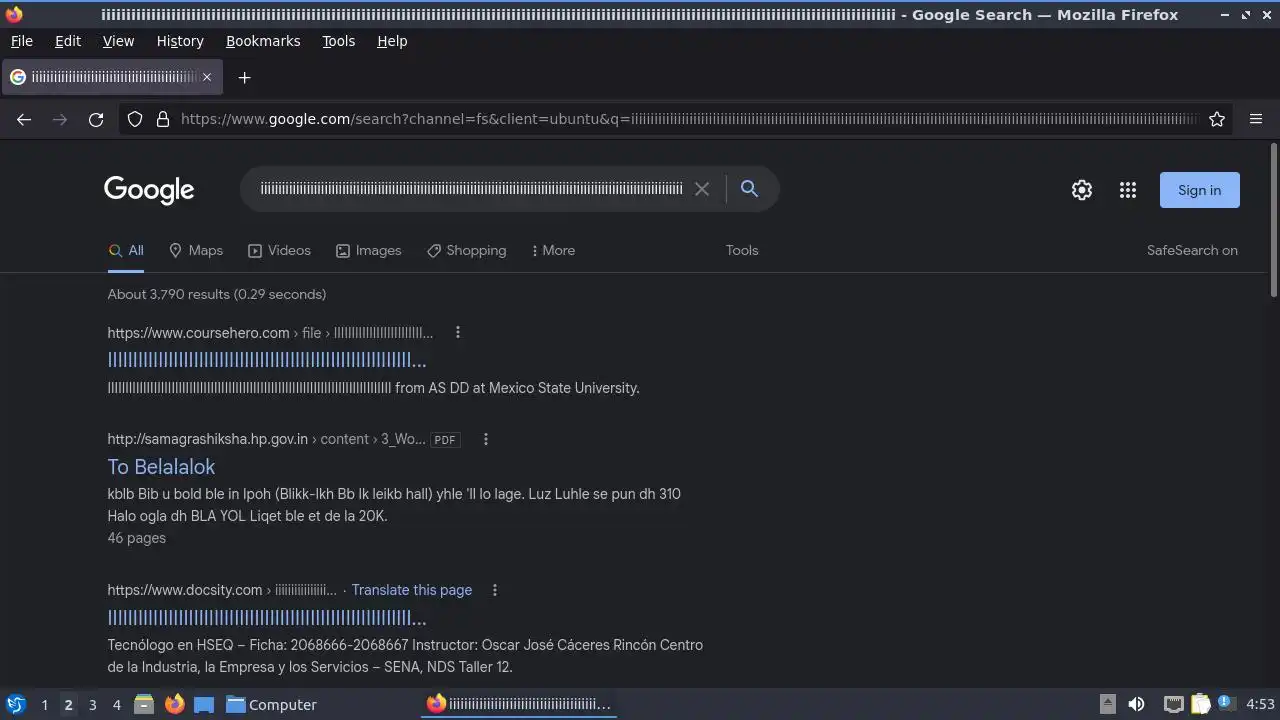Viewport: 1280px width, 720px height.
Task: Open the shield tracking protection icon
Action: coord(135,119)
